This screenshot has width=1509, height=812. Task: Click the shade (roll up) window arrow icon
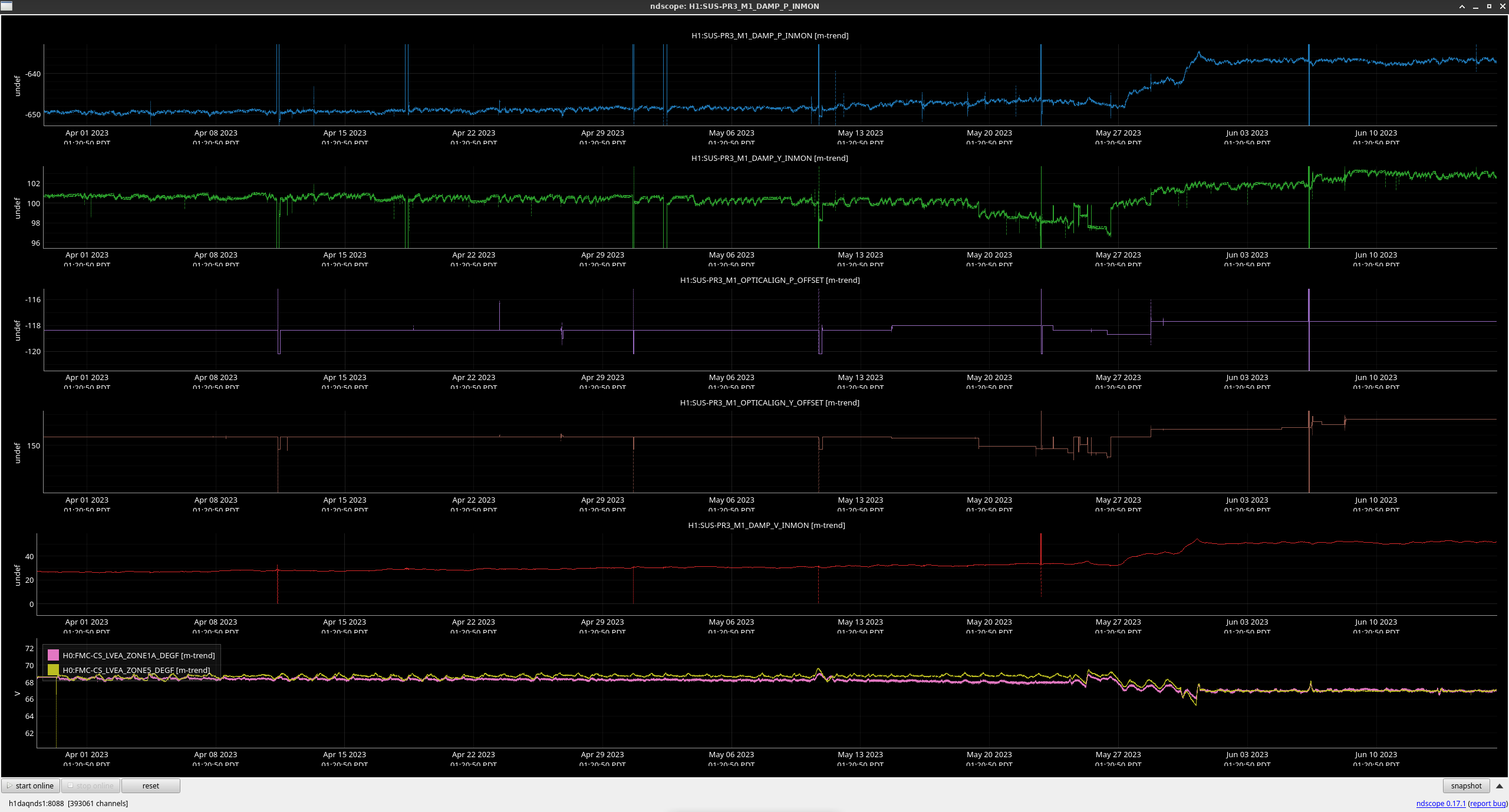point(1462,6)
